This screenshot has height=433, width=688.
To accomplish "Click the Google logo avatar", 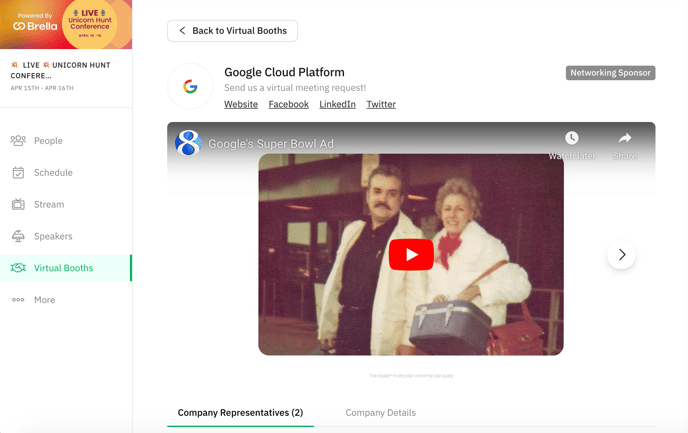I will [190, 86].
